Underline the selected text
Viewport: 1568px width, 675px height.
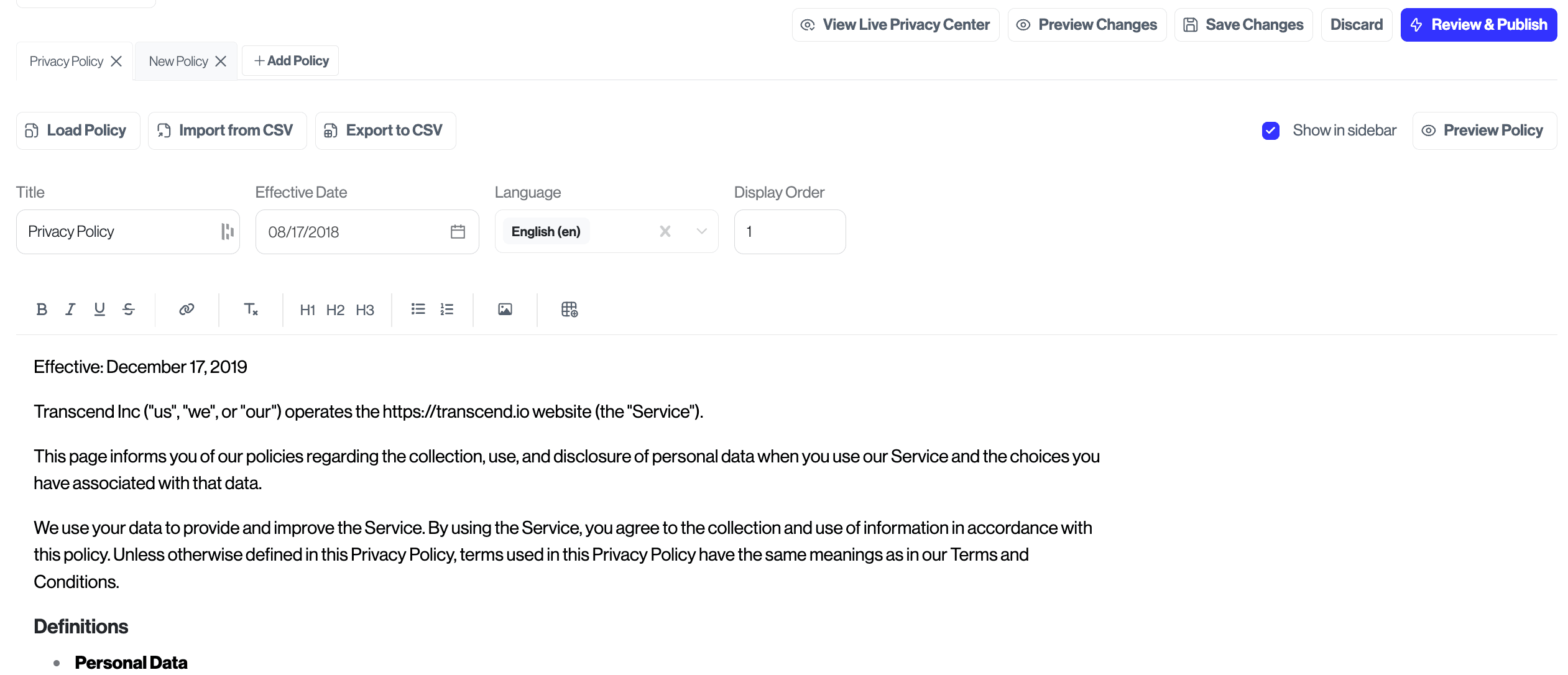tap(99, 310)
